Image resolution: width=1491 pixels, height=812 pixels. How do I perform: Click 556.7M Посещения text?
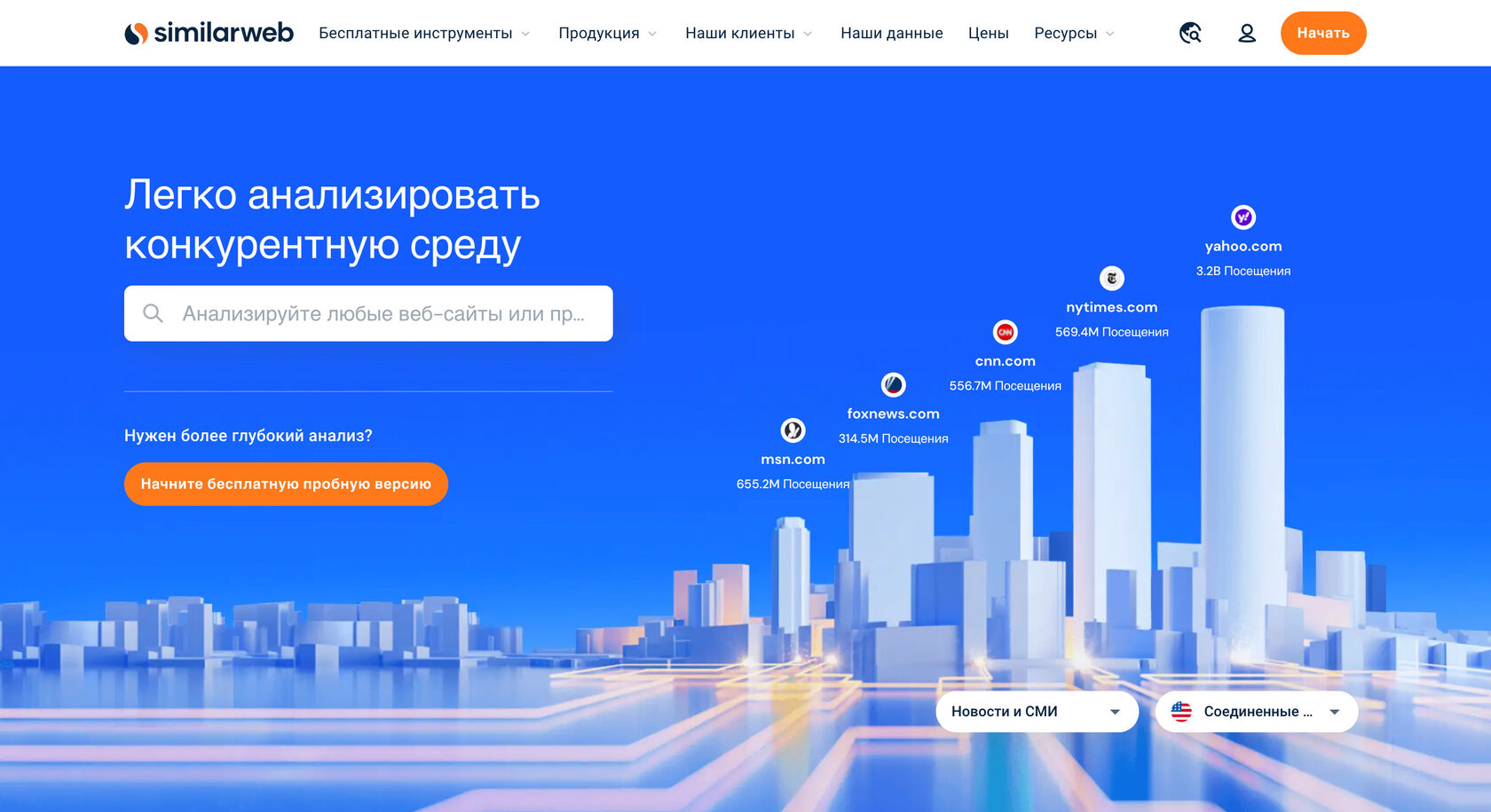pos(1005,386)
